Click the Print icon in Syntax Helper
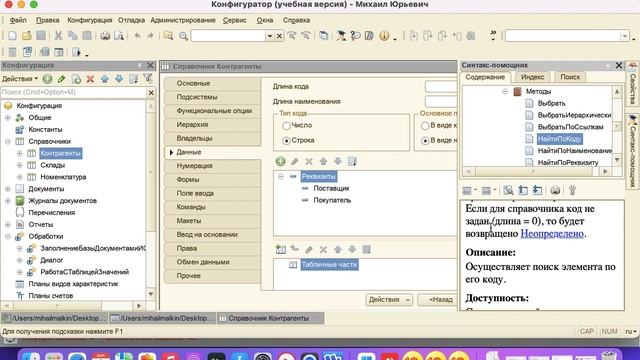The height and width of the screenshot is (360, 640). tap(555, 190)
